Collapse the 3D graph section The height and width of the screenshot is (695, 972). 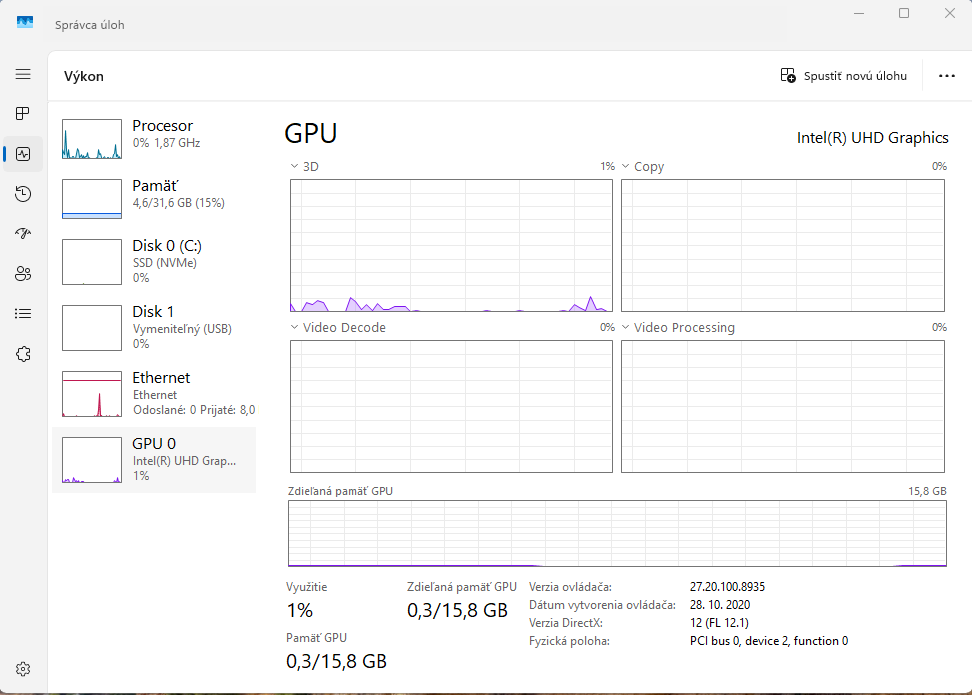293,166
